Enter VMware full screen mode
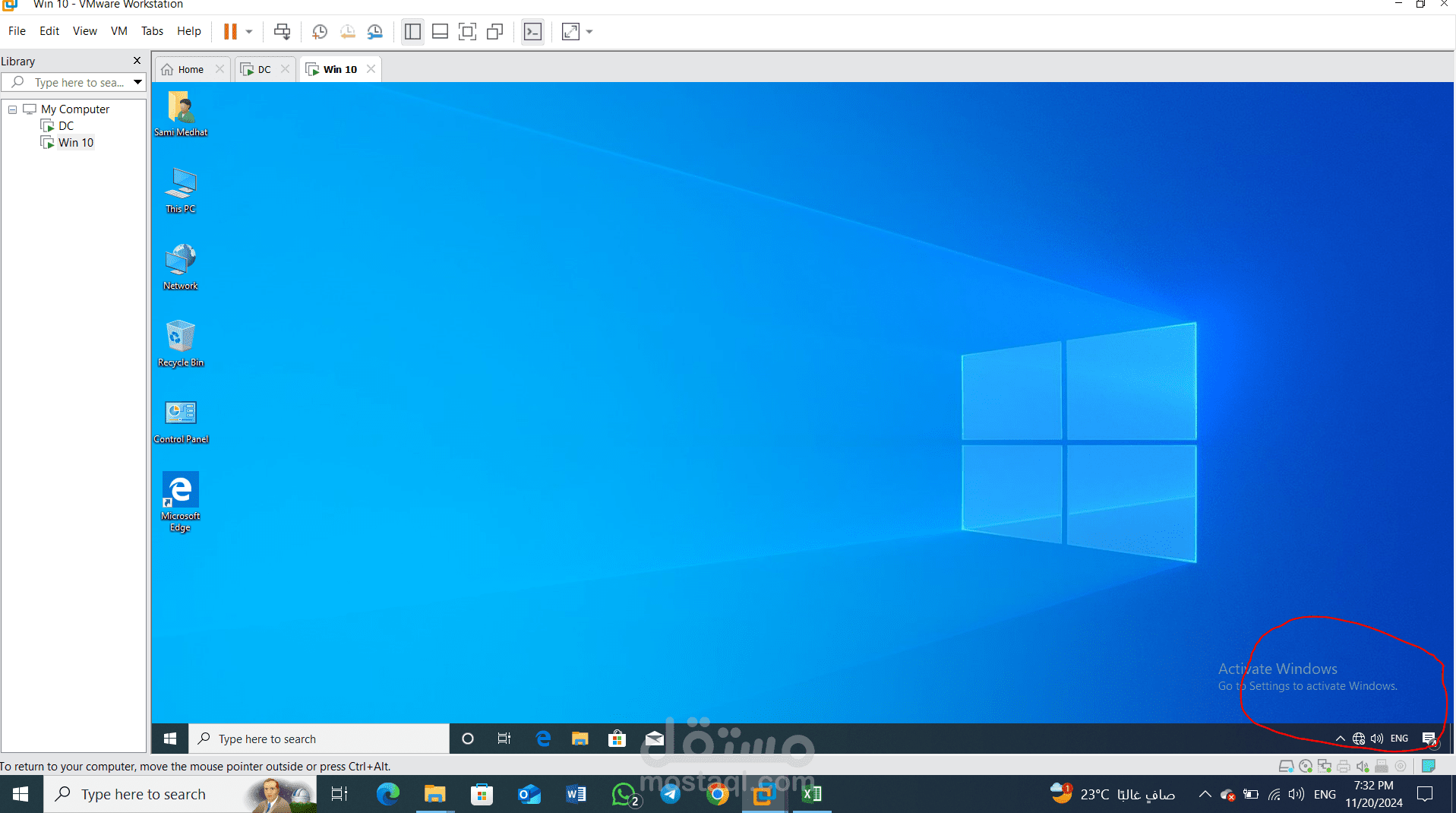The width and height of the screenshot is (1456, 813). pyautogui.click(x=467, y=32)
